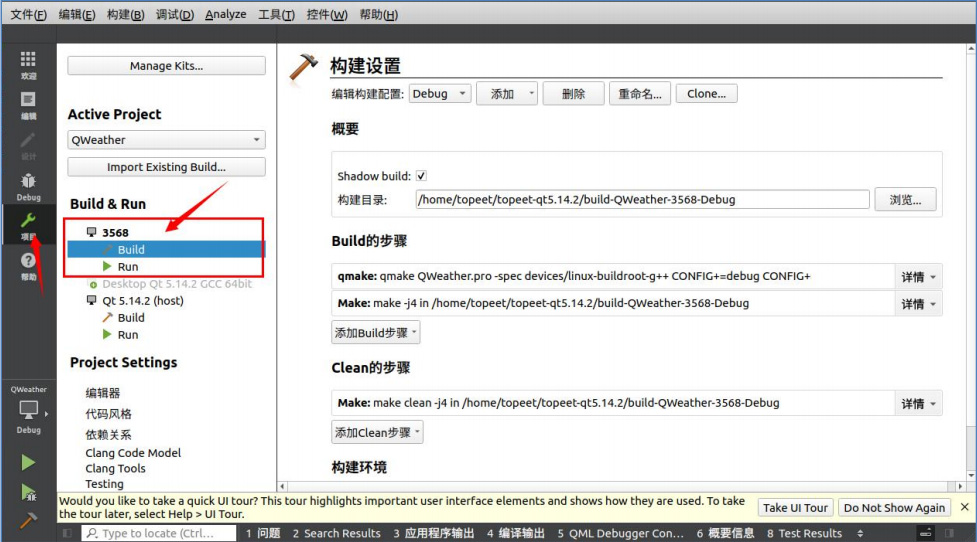Image resolution: width=977 pixels, height=542 pixels.
Task: Close the UI tour notification bar
Action: click(964, 507)
